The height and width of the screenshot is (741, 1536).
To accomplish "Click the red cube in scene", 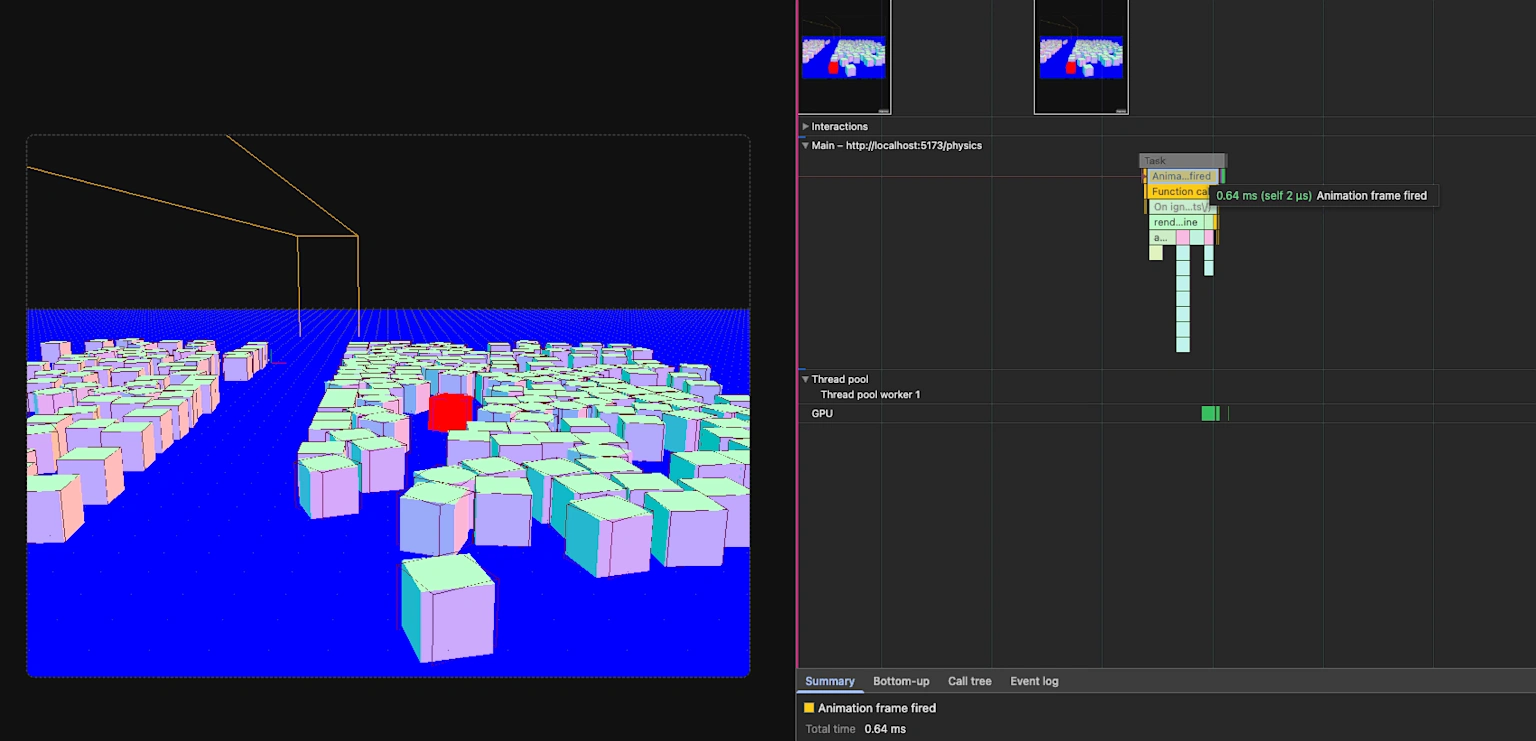I will pos(449,412).
